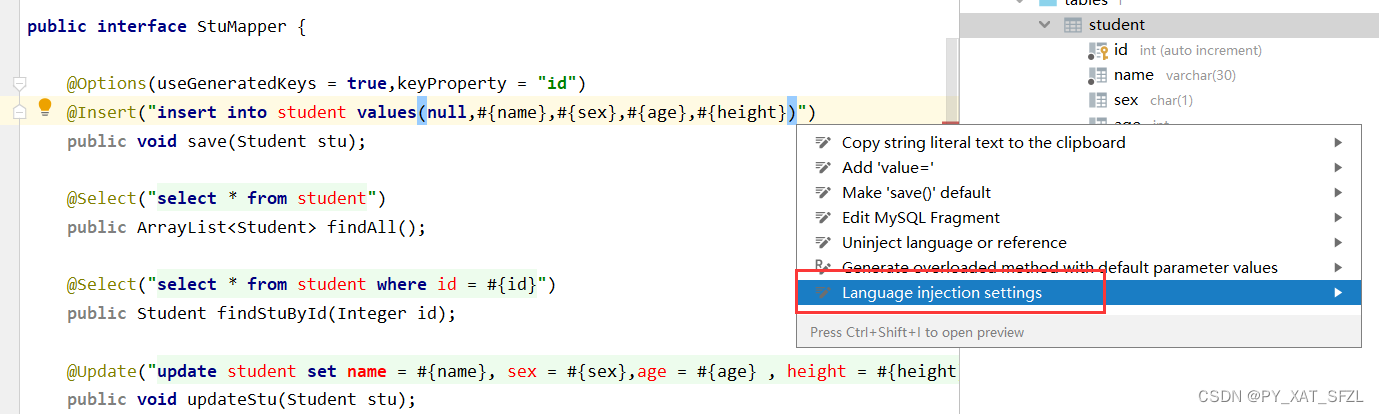Click the sex column icon
Viewport: 1379px width, 414px height.
pos(1097,100)
